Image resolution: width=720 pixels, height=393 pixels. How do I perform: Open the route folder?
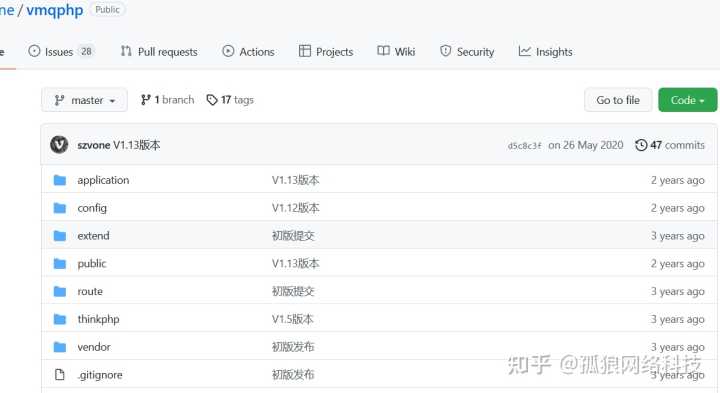[x=90, y=291]
